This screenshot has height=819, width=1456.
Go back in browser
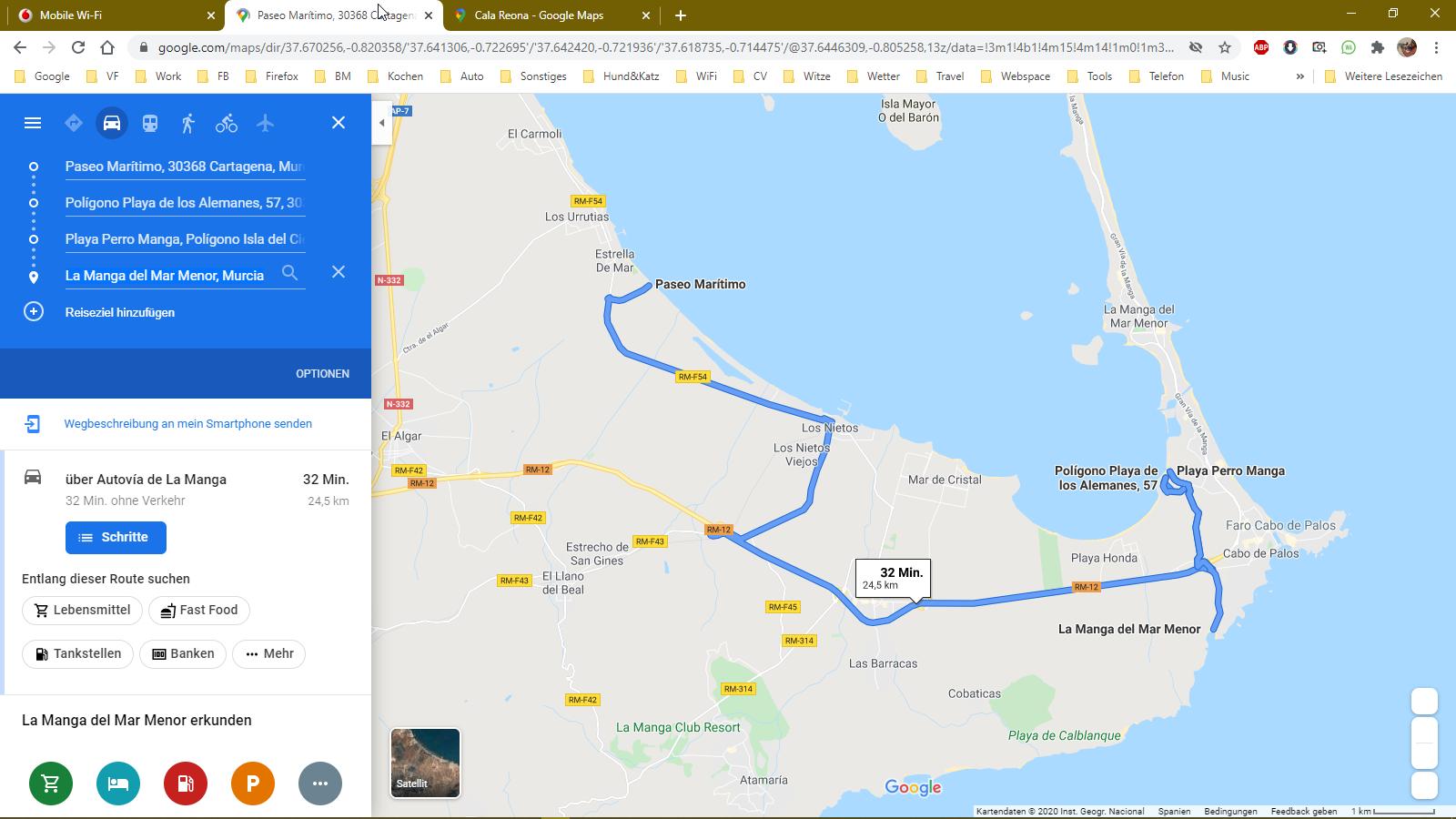pyautogui.click(x=20, y=47)
